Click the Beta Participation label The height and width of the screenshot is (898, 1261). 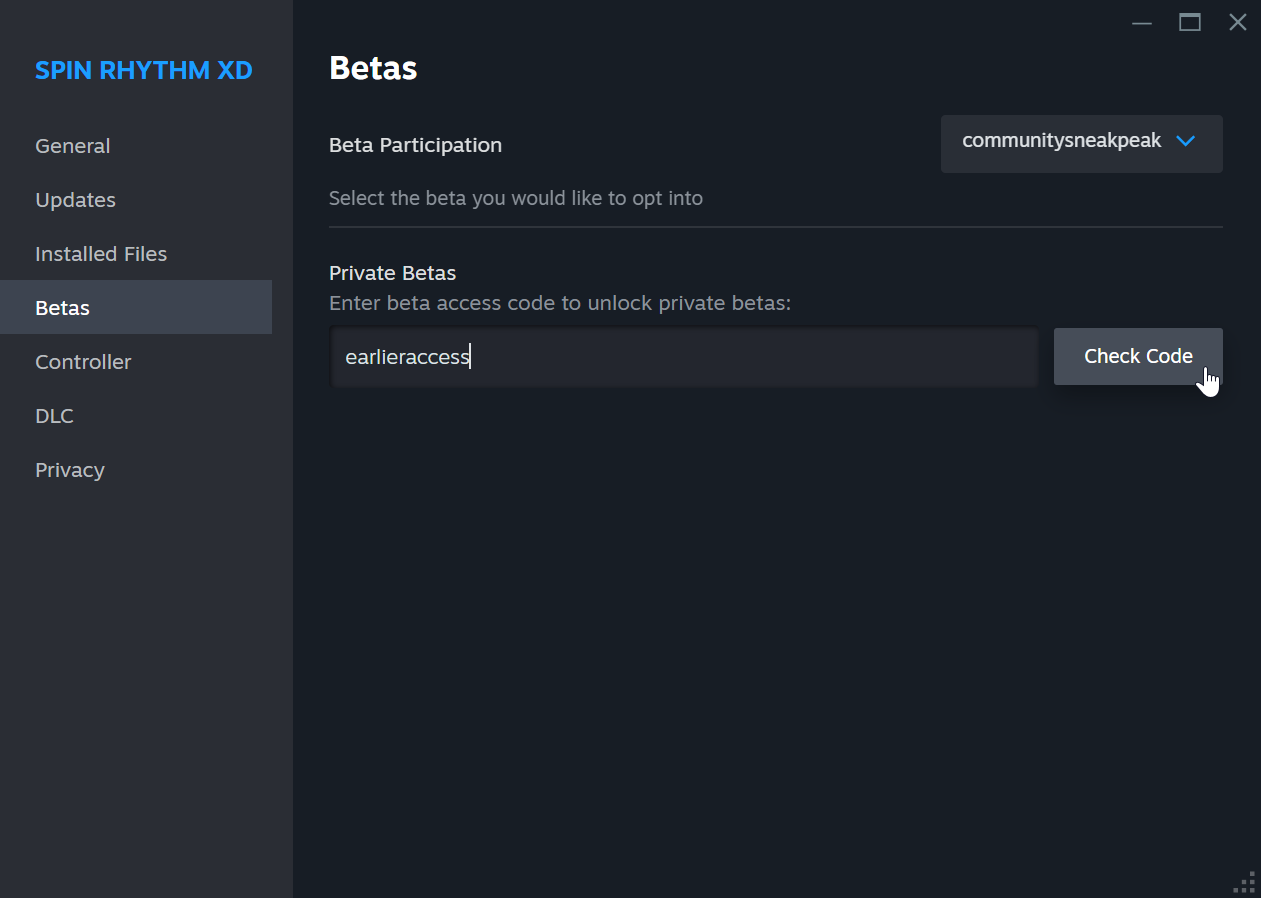click(416, 145)
